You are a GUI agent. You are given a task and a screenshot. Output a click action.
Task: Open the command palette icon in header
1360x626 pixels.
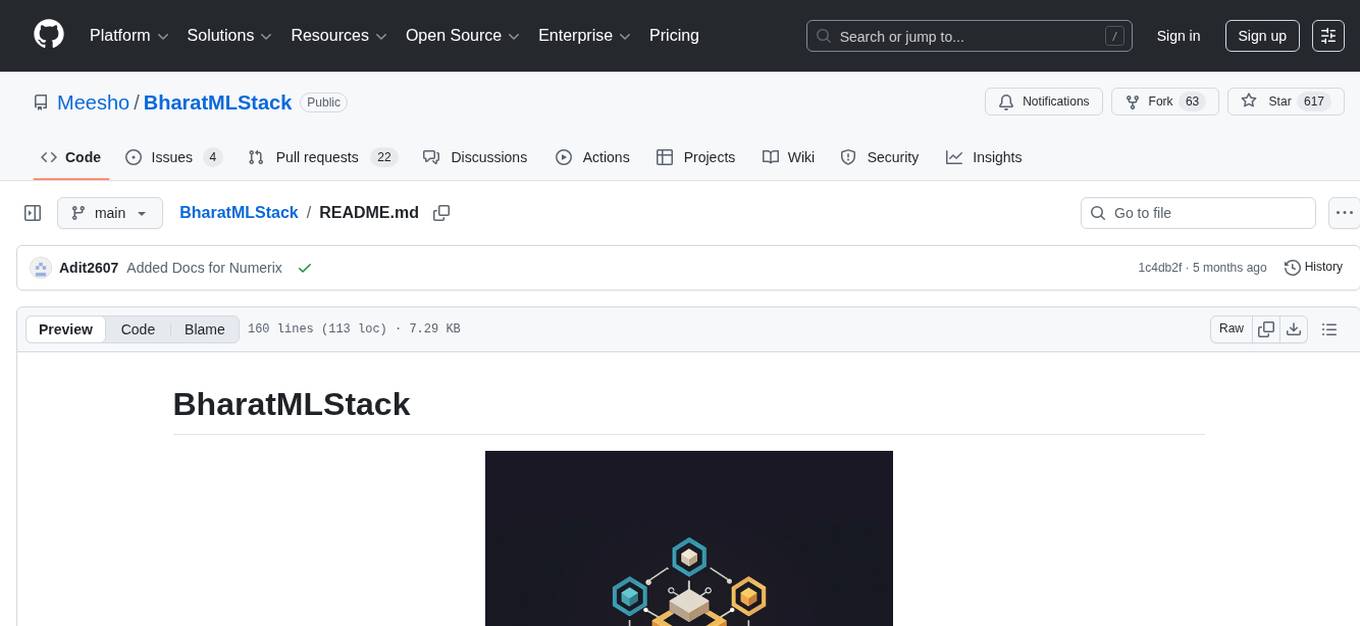point(1328,36)
